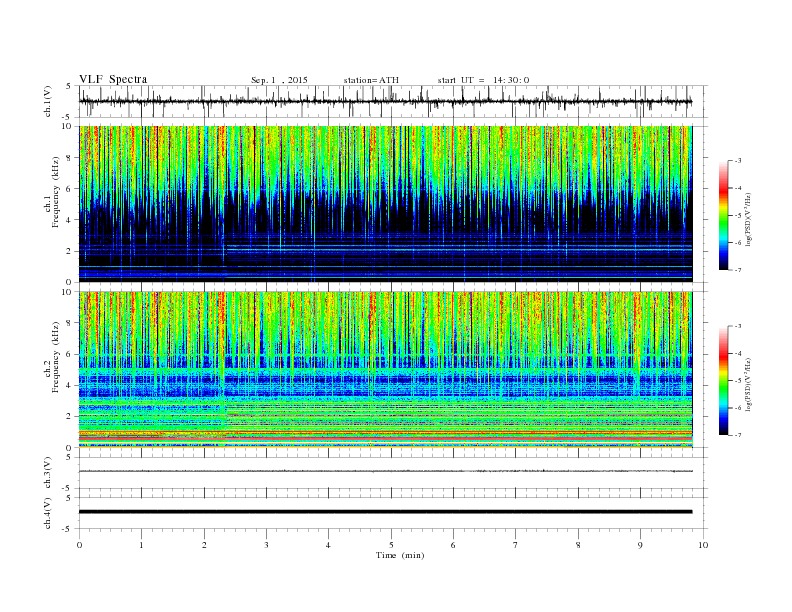Screen dimensions: 792x612
Task: Click time axis tick label "2"
Action: pos(204,545)
